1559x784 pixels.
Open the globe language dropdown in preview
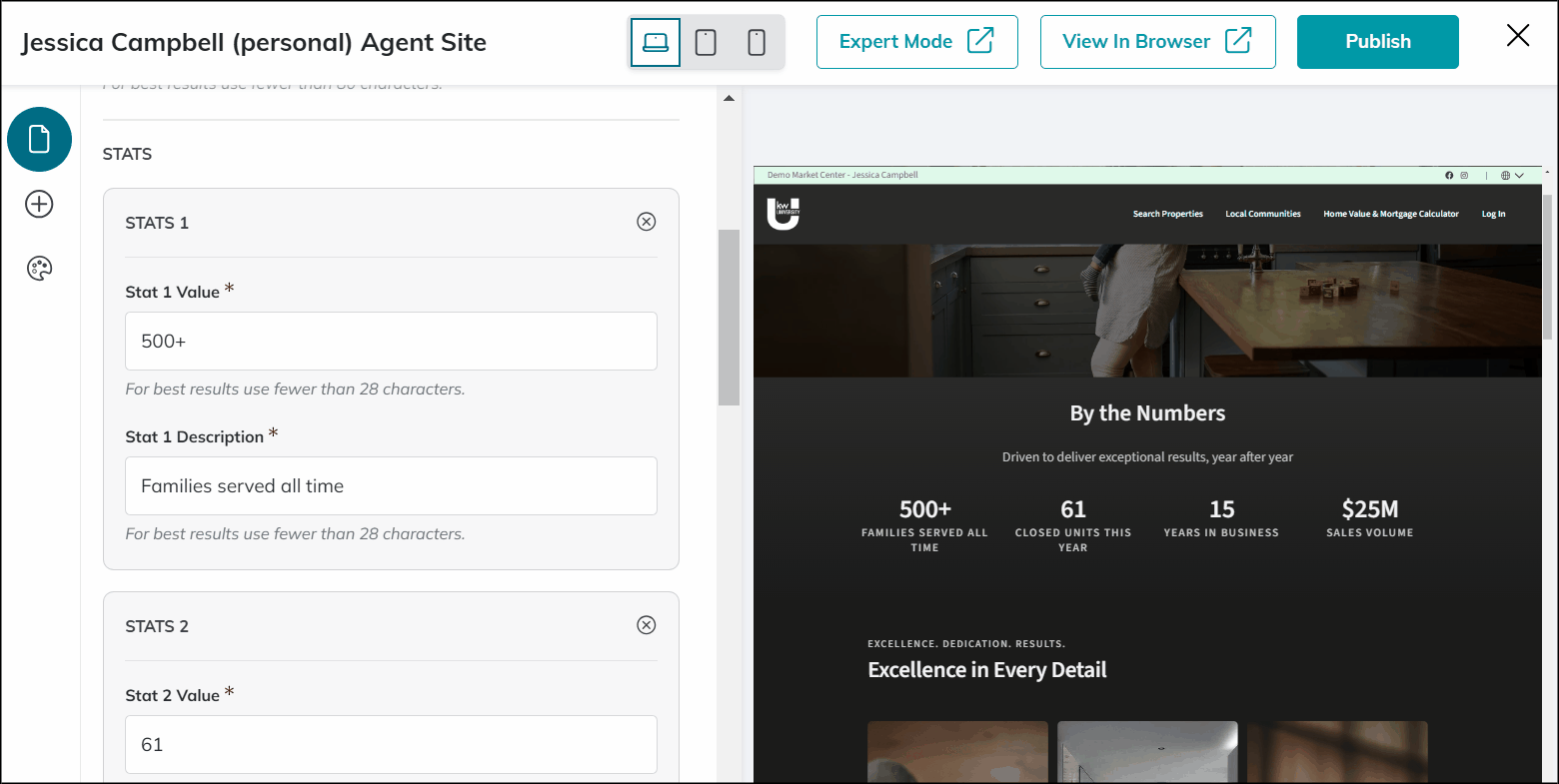tap(1512, 175)
